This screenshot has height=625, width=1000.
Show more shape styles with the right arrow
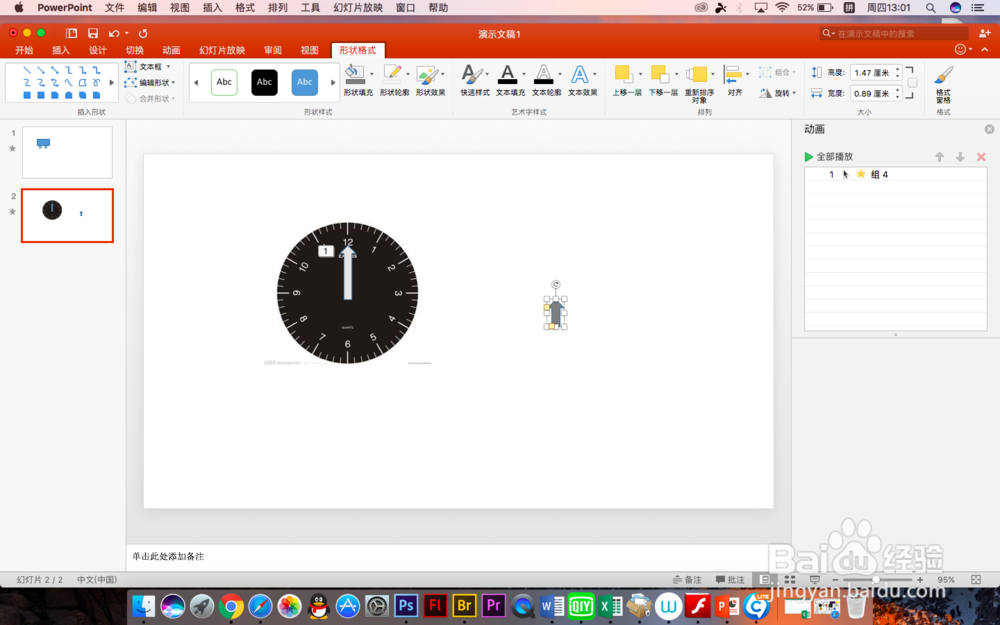(332, 82)
